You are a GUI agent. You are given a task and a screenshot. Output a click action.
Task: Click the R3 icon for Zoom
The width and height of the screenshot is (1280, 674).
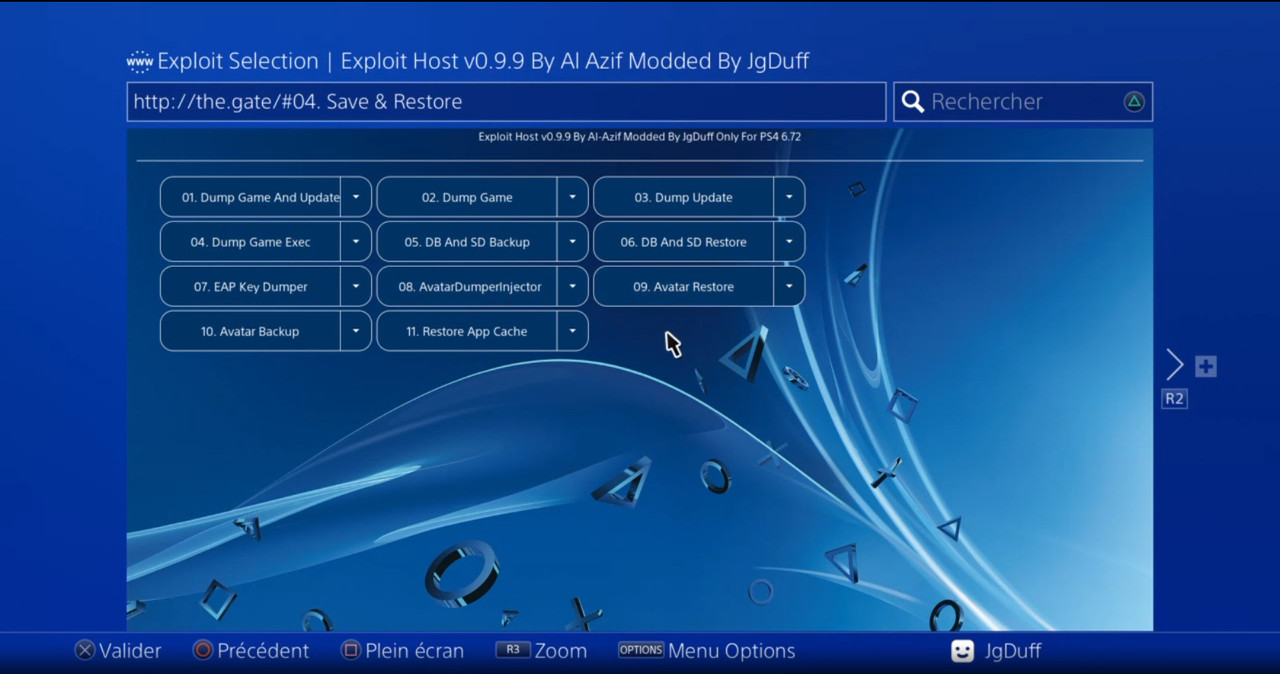click(x=512, y=650)
